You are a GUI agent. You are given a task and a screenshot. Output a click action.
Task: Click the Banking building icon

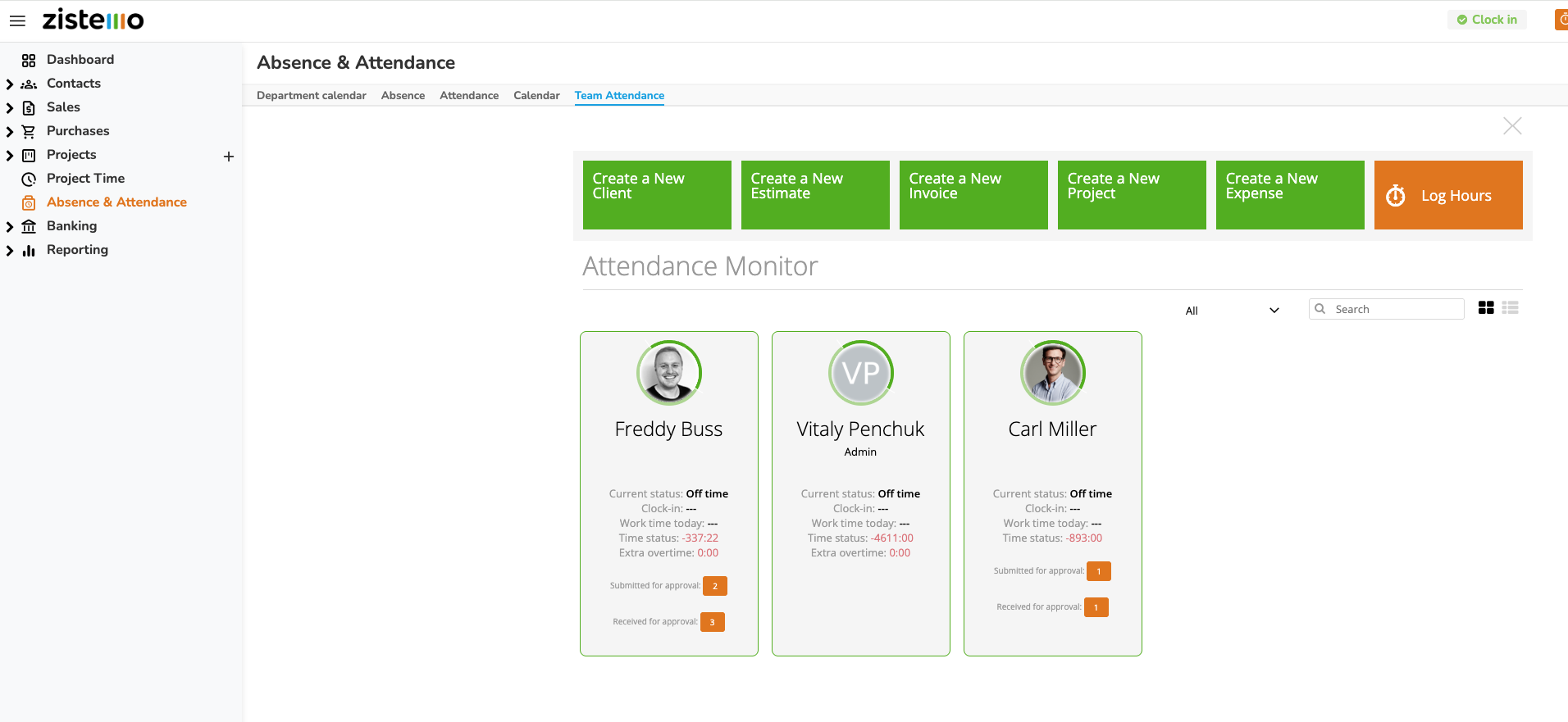(29, 226)
